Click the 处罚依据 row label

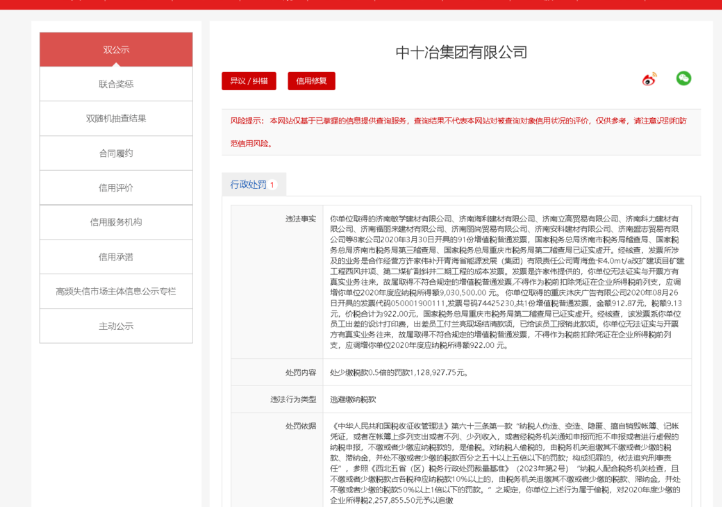301,426
